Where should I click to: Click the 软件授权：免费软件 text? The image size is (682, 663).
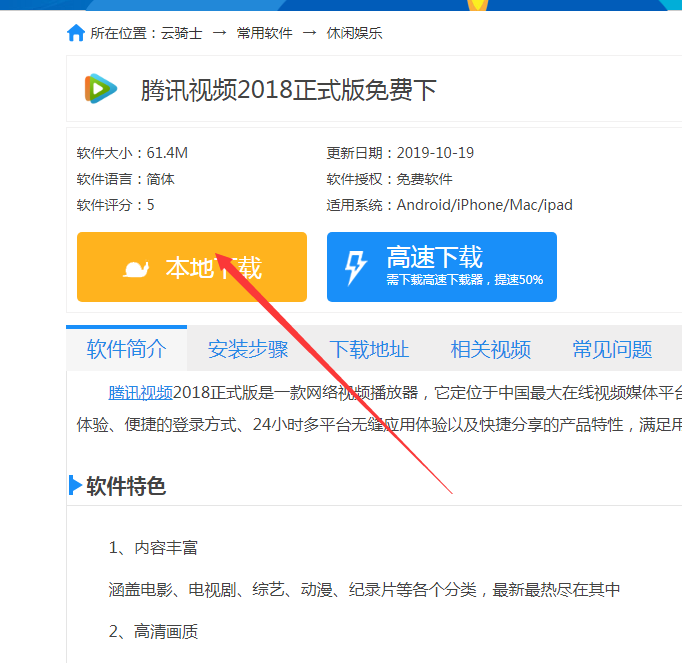click(390, 179)
